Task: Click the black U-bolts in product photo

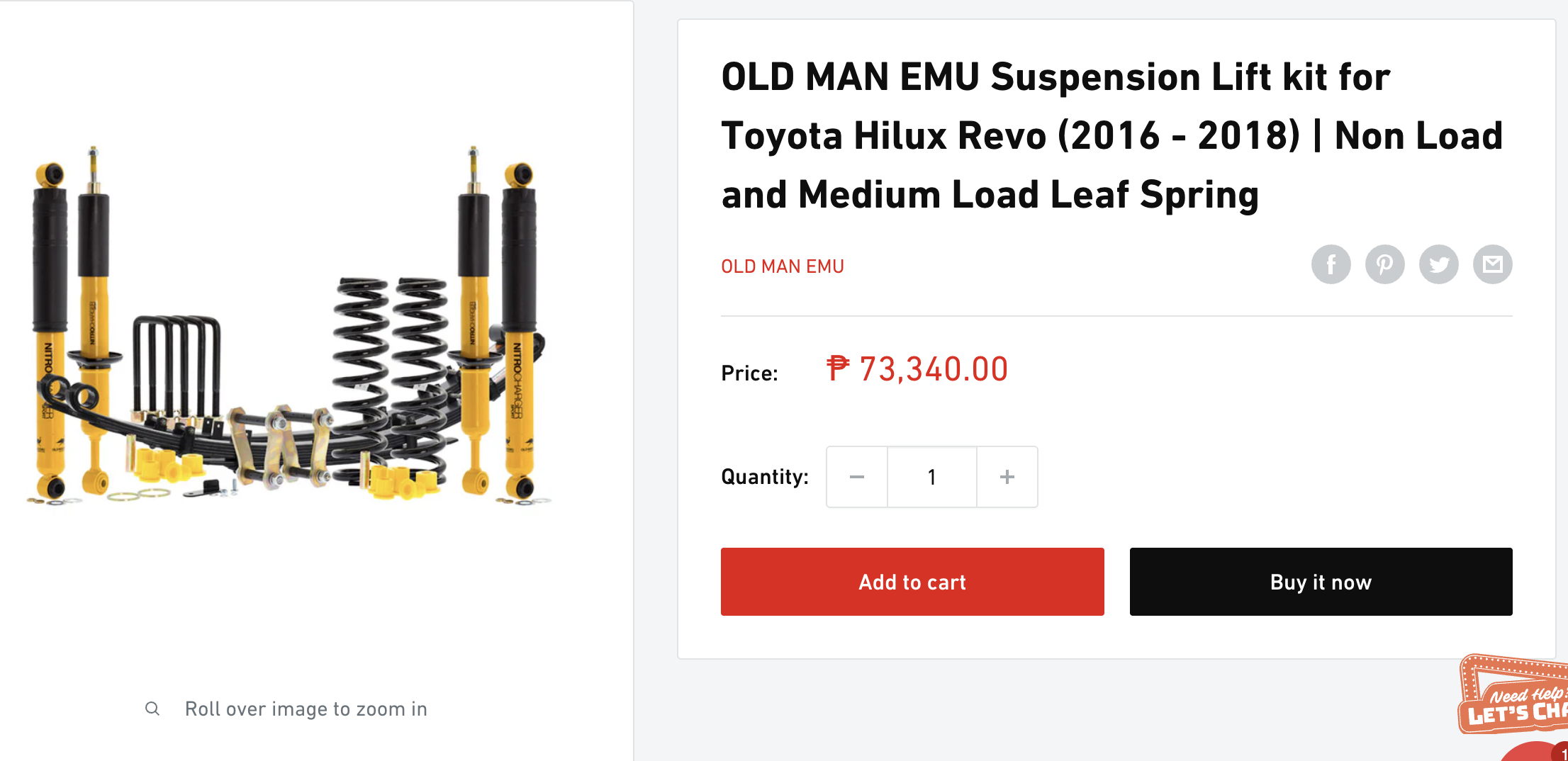Action: [x=176, y=368]
